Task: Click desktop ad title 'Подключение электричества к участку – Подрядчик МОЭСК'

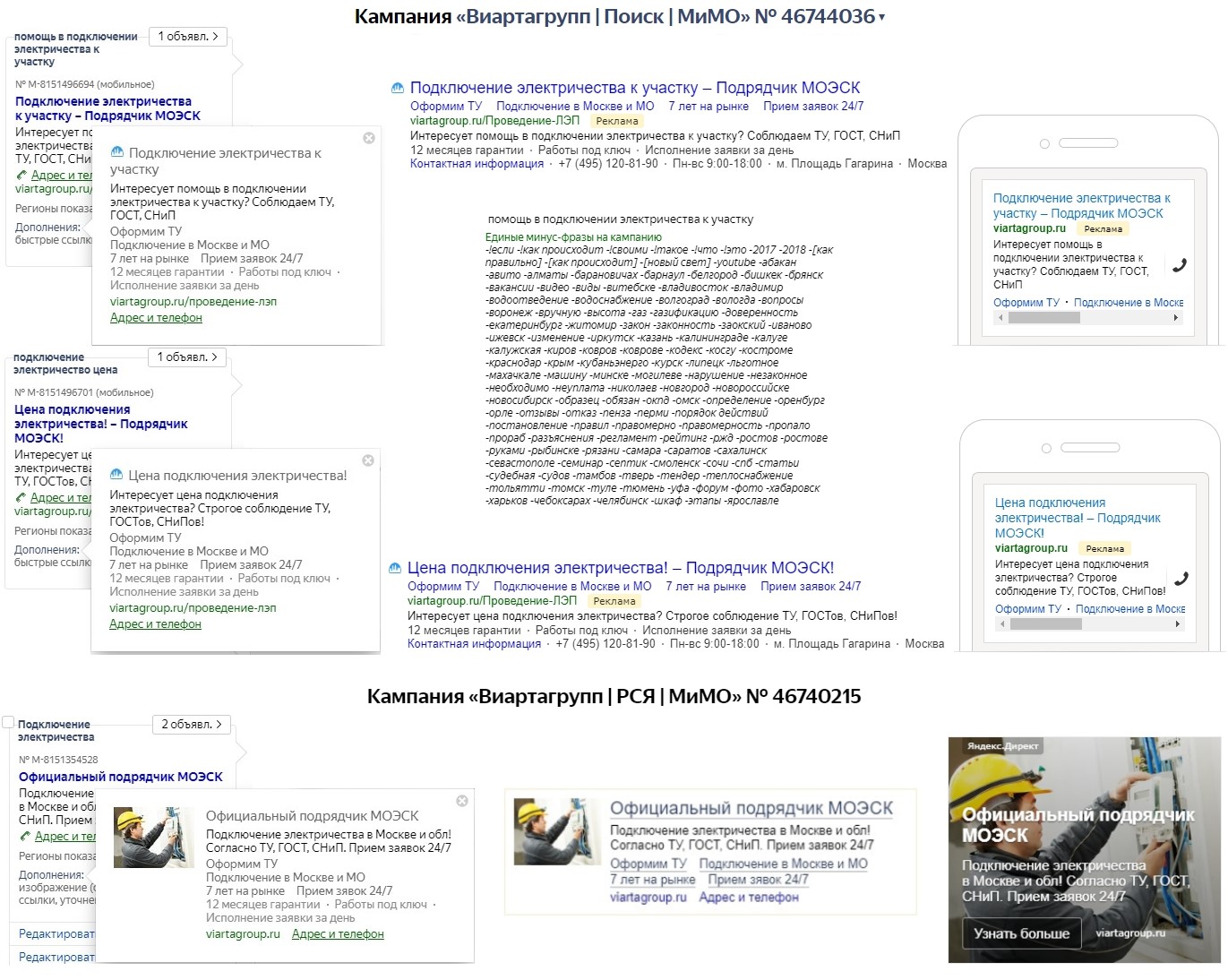Action: [635, 88]
